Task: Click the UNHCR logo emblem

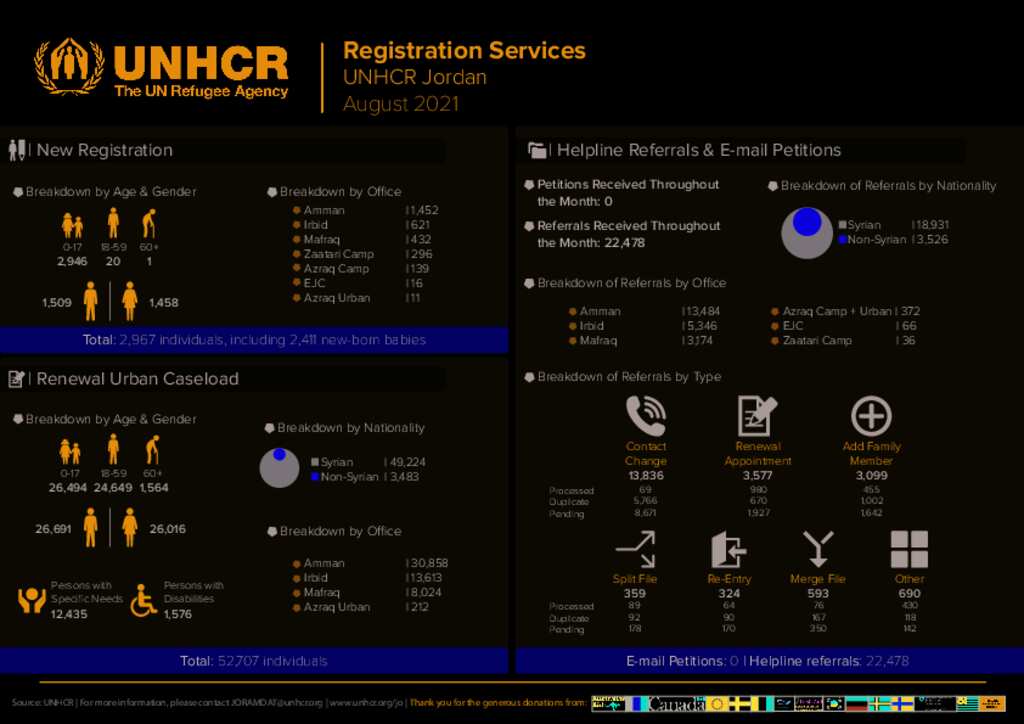Action: [x=69, y=67]
